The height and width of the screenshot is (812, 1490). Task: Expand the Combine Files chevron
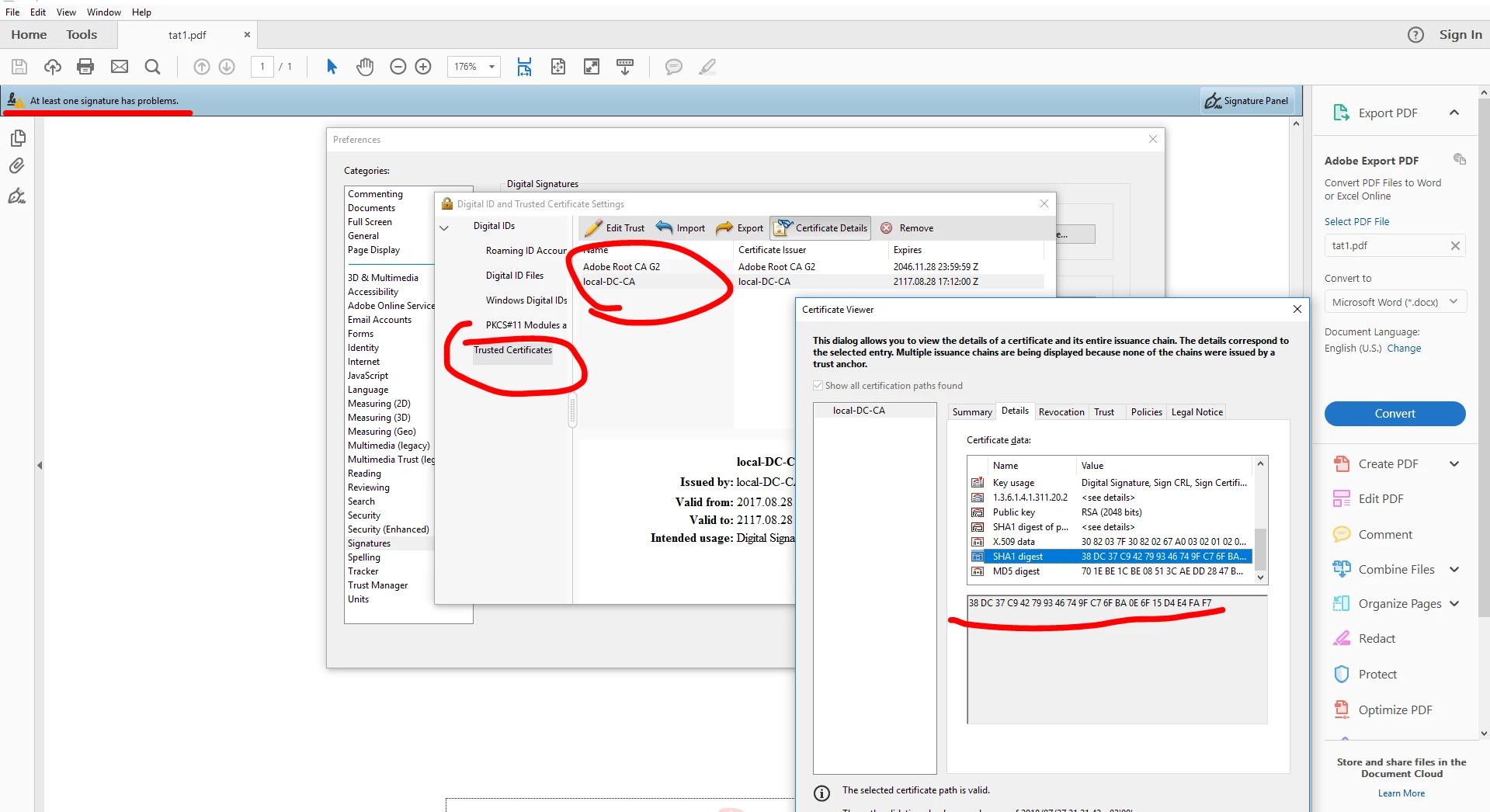1454,570
